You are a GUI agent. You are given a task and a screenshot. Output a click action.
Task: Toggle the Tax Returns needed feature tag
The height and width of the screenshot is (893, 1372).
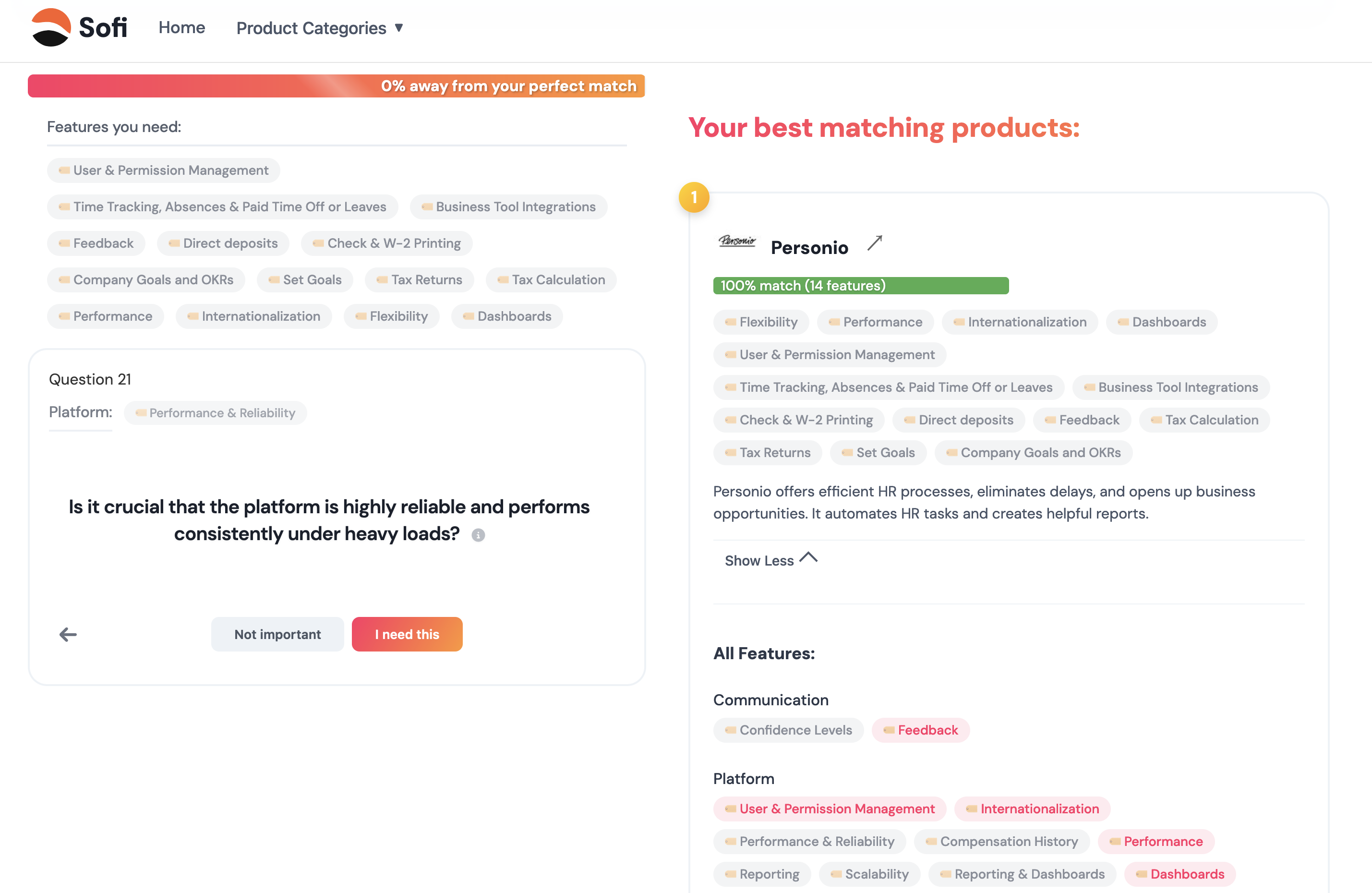pos(419,279)
